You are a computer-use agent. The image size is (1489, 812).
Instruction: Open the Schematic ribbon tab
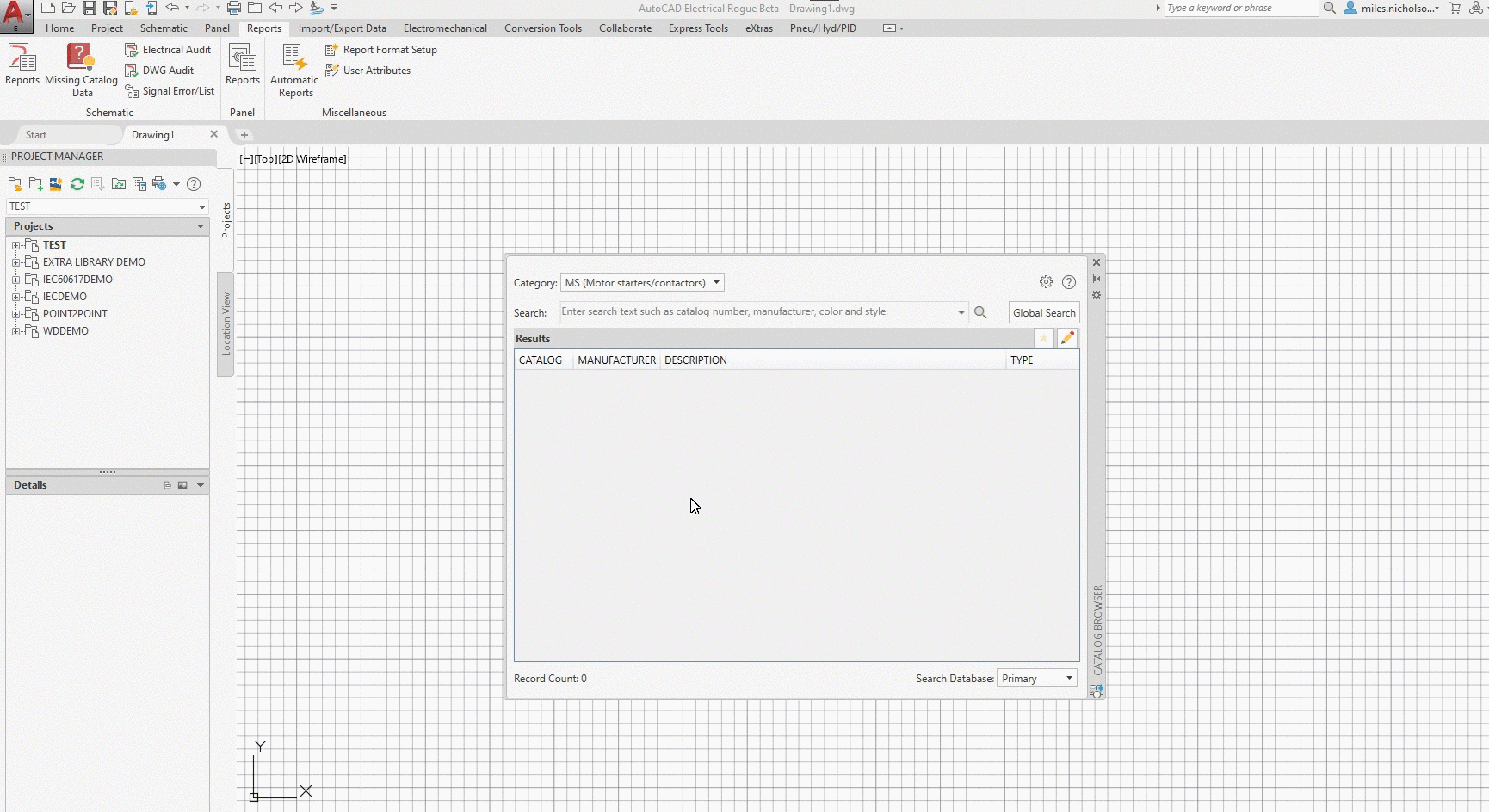tap(164, 28)
